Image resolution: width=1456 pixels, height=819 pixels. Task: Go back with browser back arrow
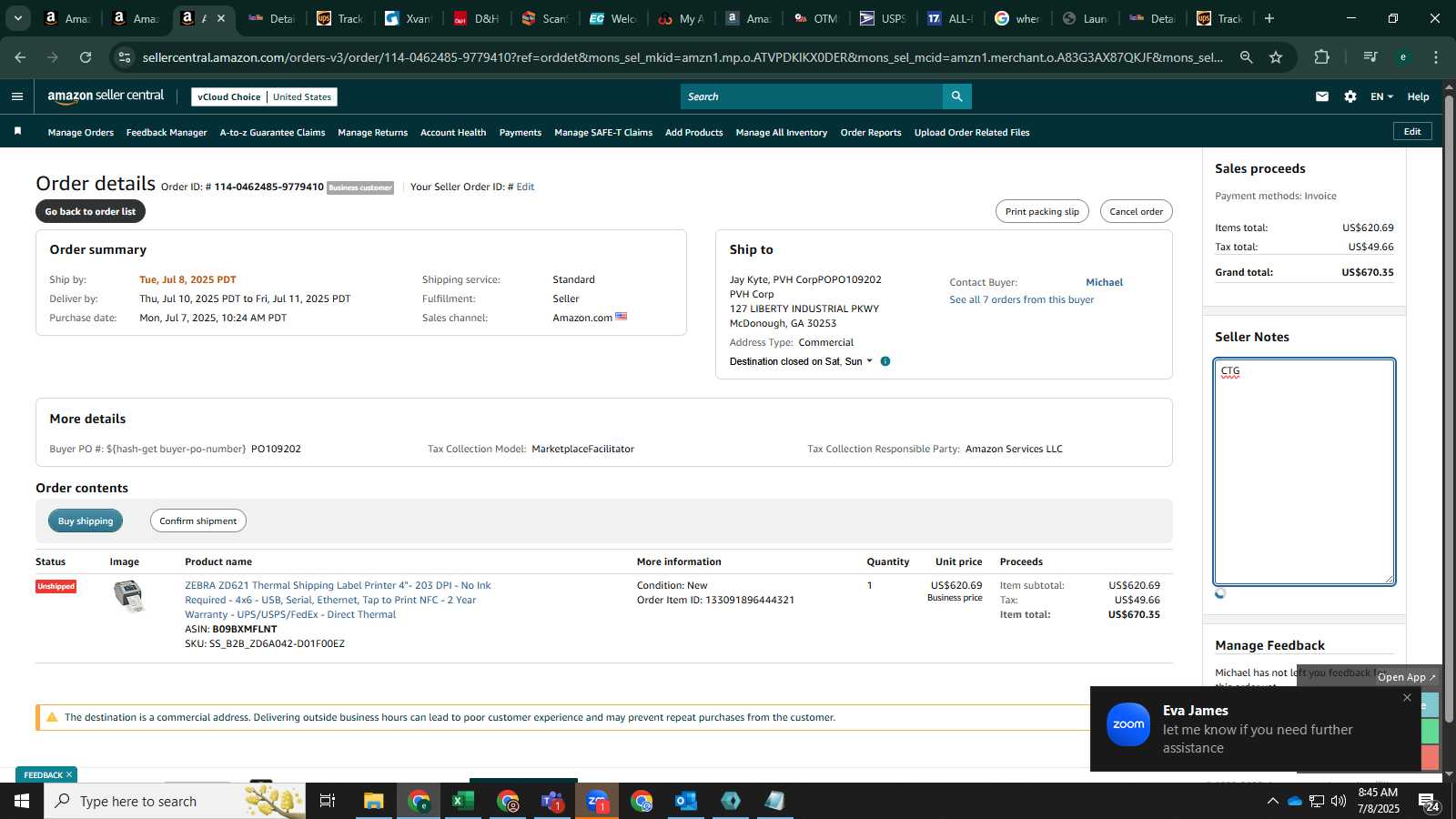(20, 57)
